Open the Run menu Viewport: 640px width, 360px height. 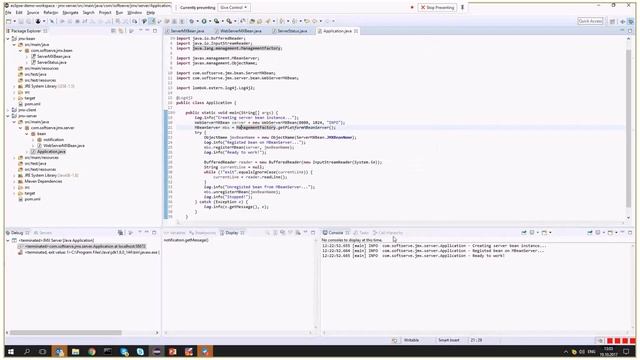tap(119, 13)
